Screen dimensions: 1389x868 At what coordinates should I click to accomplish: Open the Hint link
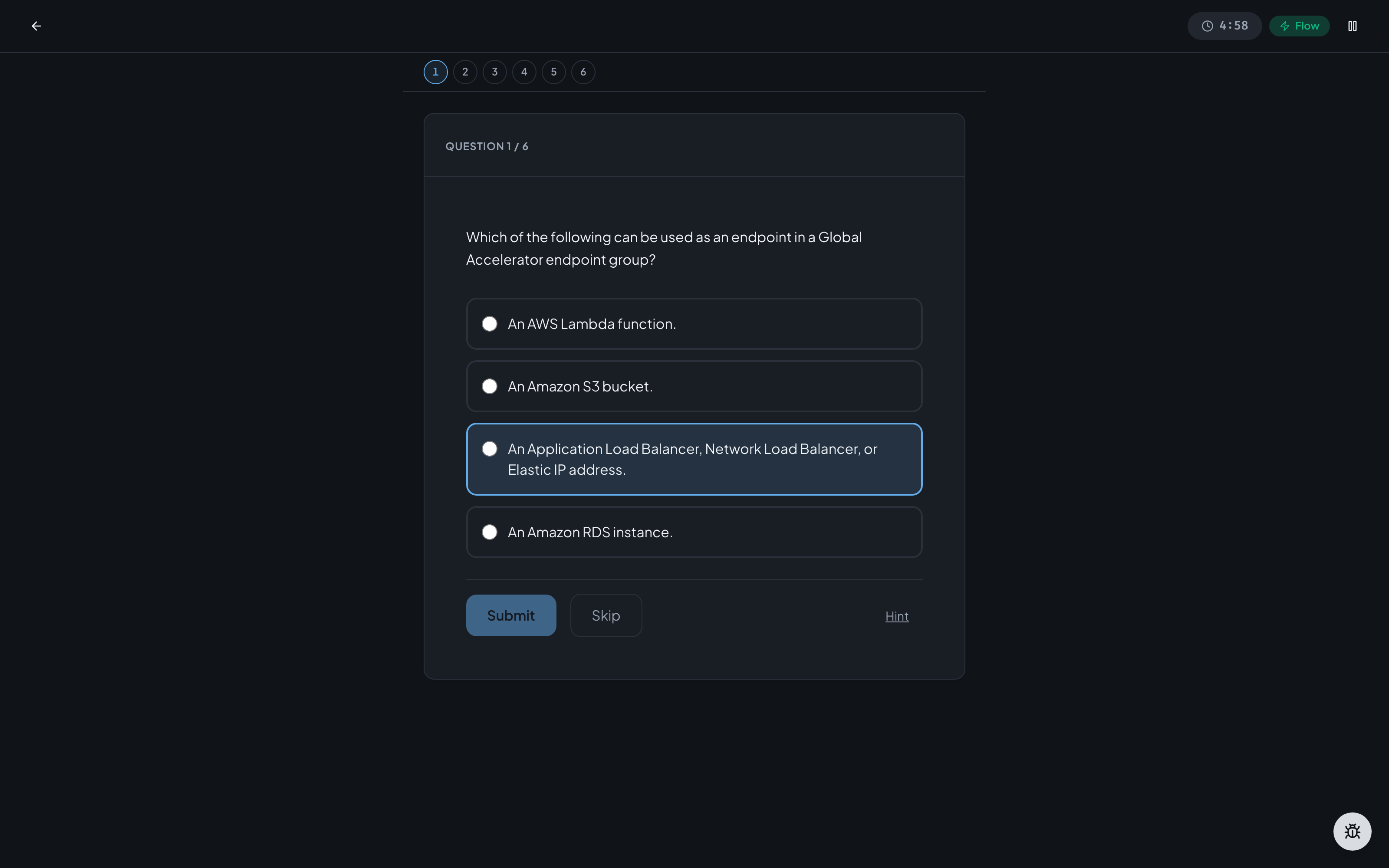(x=896, y=616)
